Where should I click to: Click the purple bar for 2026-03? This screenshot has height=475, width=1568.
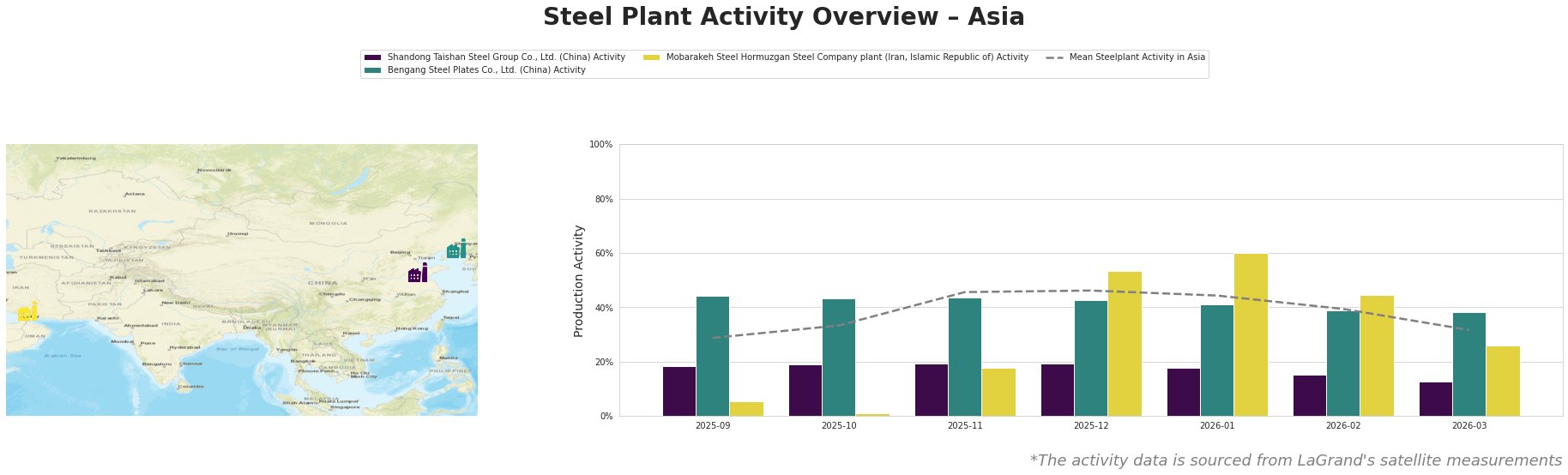click(1435, 400)
